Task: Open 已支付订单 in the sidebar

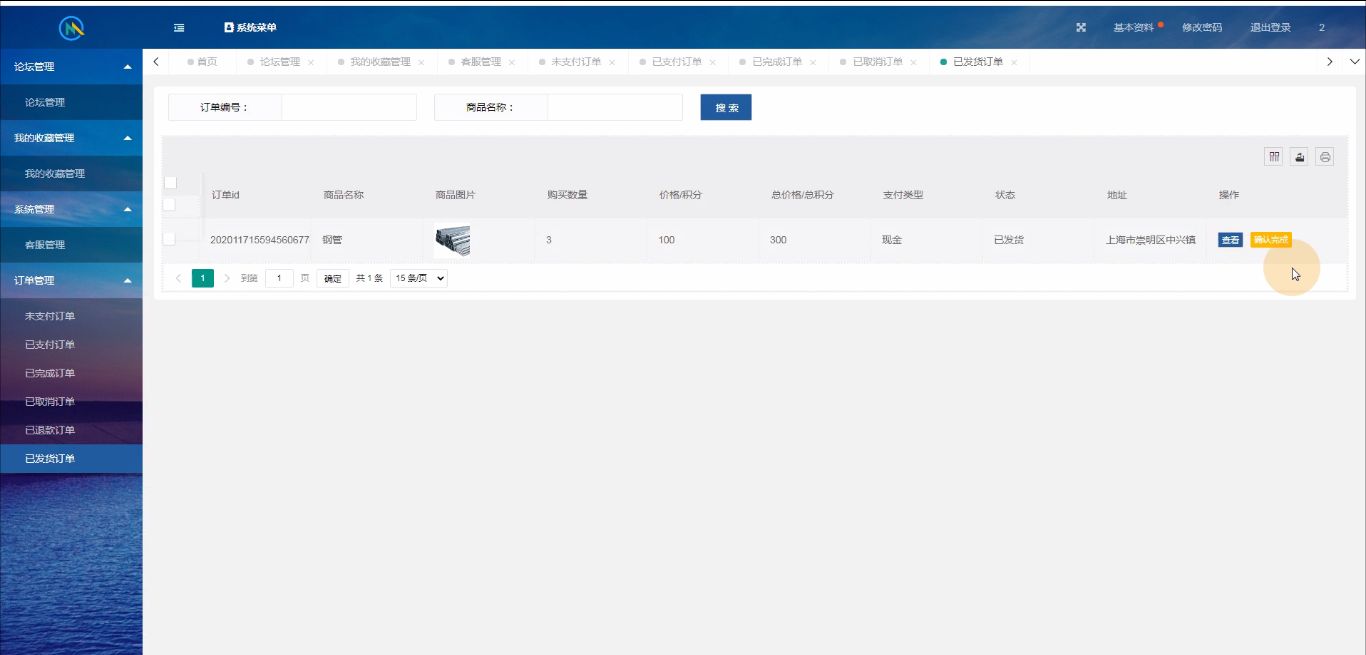Action: (x=71, y=345)
